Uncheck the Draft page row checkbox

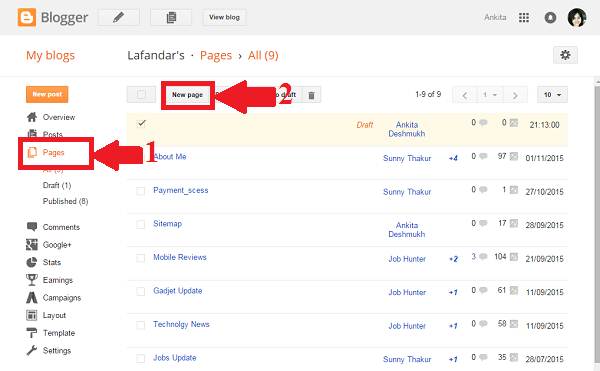[141, 123]
